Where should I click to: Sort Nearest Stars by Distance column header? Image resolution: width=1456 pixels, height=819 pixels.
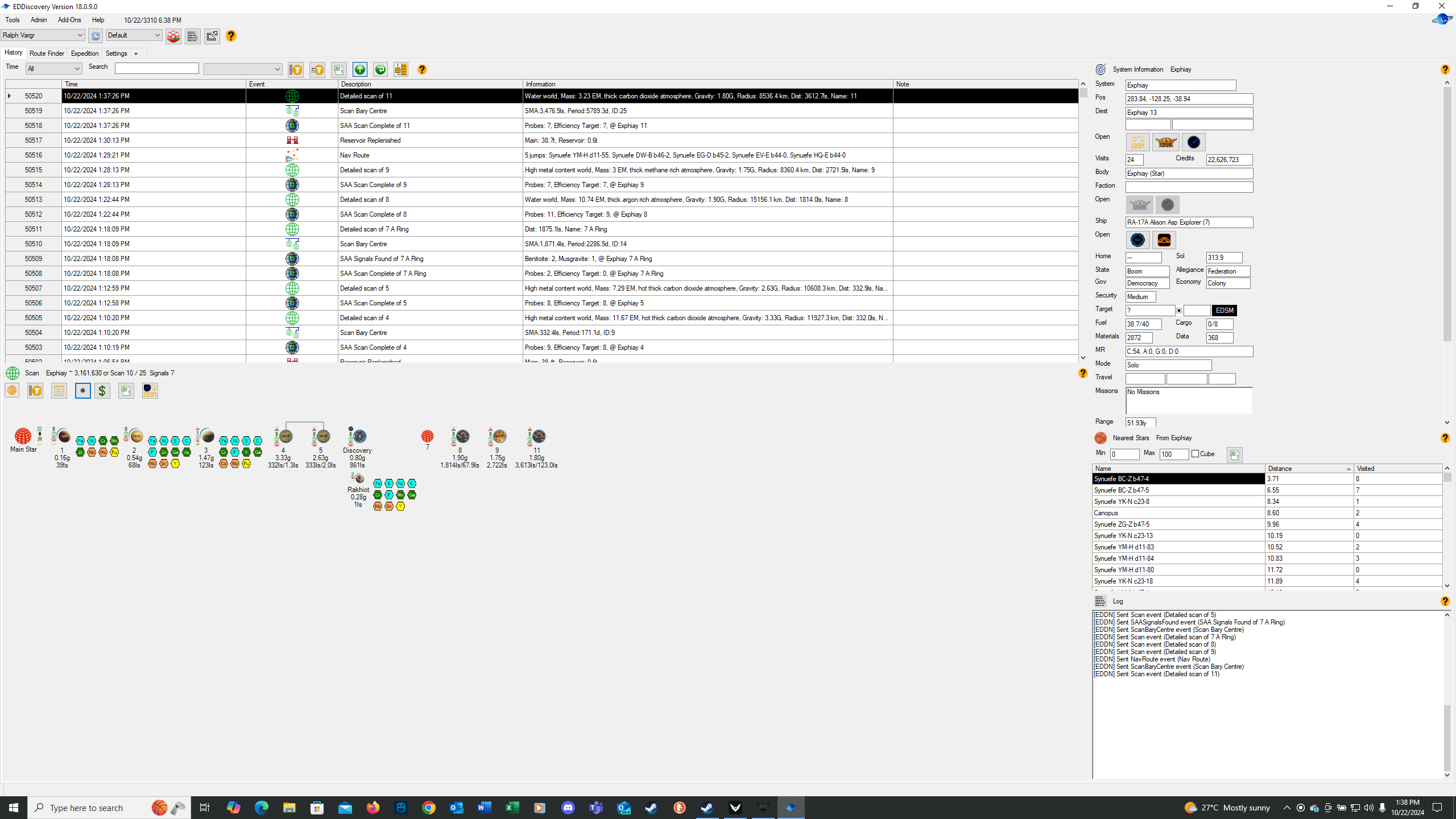click(1309, 469)
